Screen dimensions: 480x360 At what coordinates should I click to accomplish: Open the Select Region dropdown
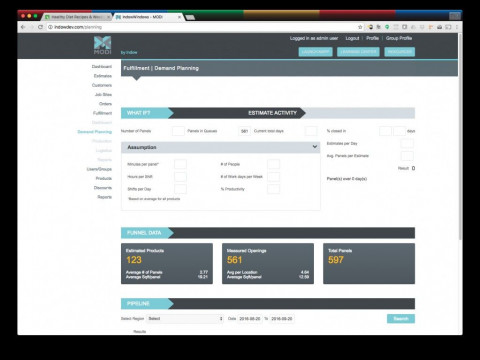[185, 319]
